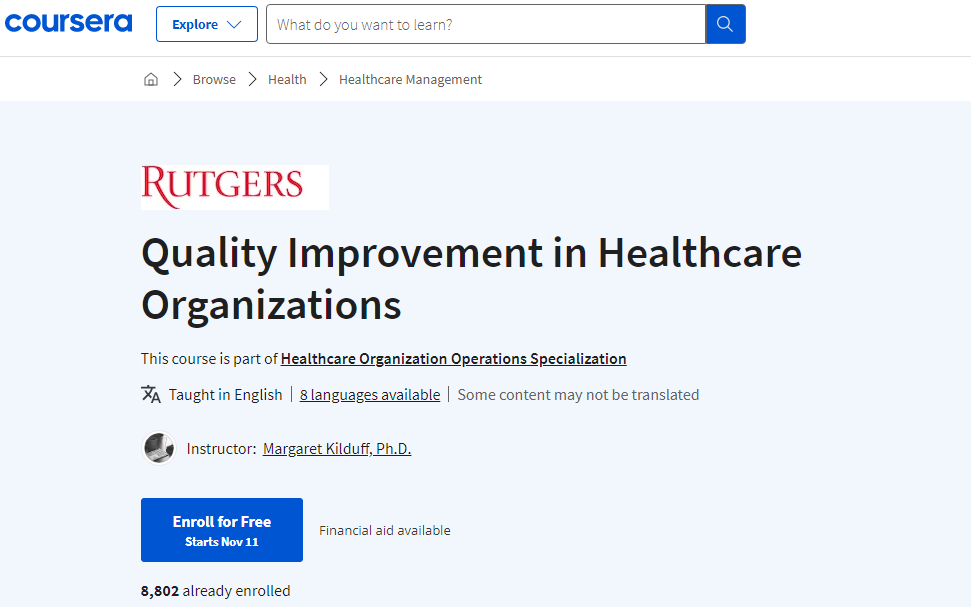Click the home icon in the breadcrumb

click(x=150, y=78)
